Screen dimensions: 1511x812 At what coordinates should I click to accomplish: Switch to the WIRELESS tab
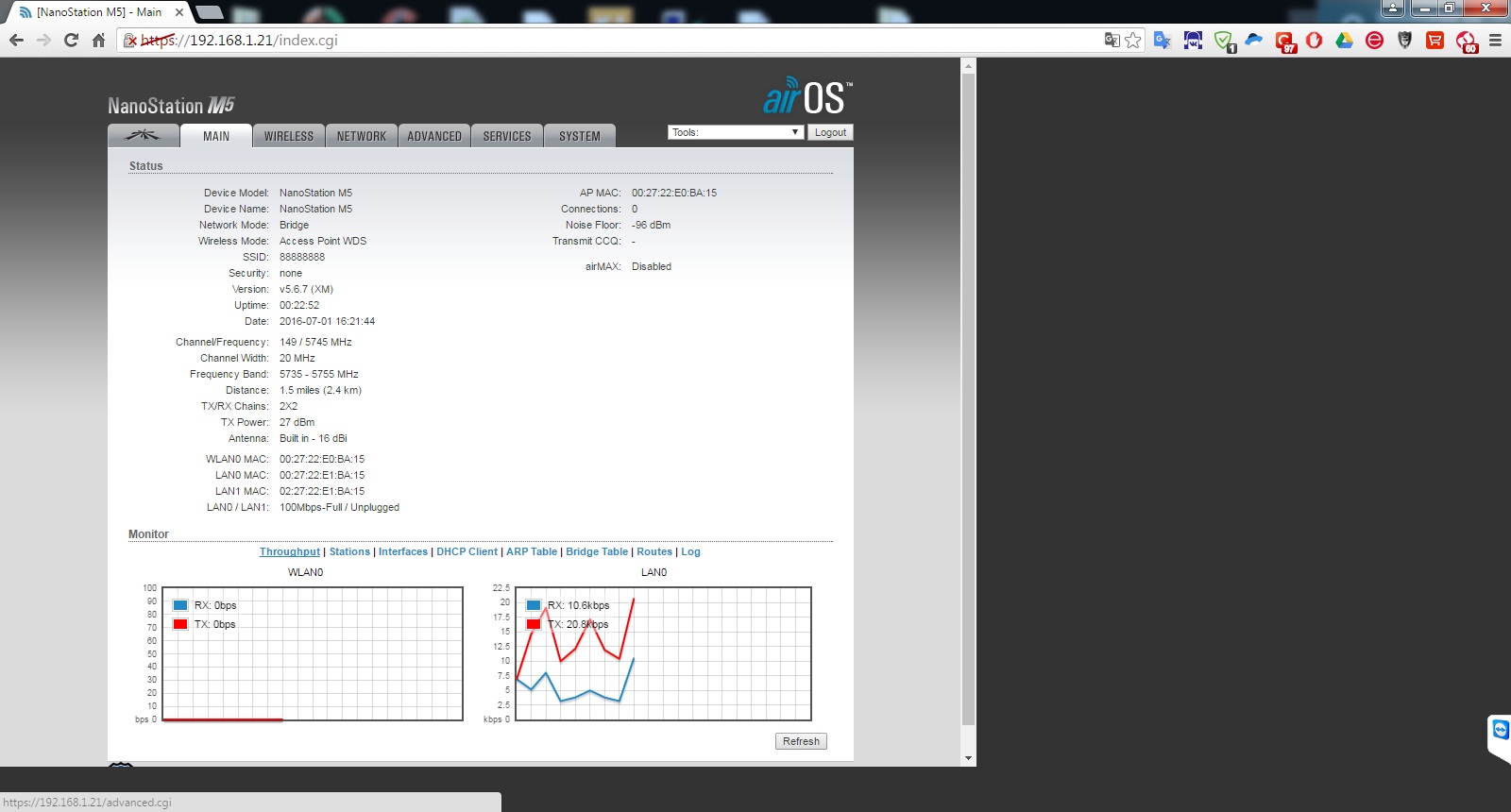tap(289, 136)
